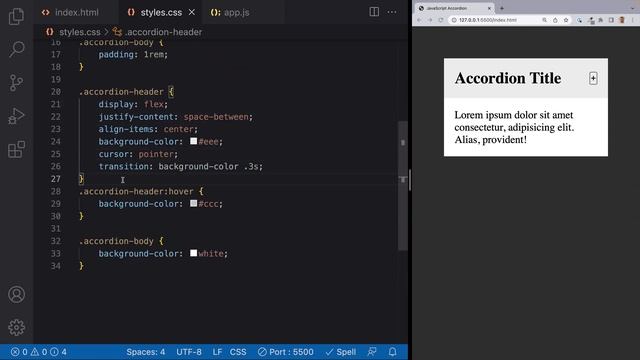The height and width of the screenshot is (360, 640).
Task: Click the editor vertical scrollbar
Action: pyautogui.click(x=403, y=186)
